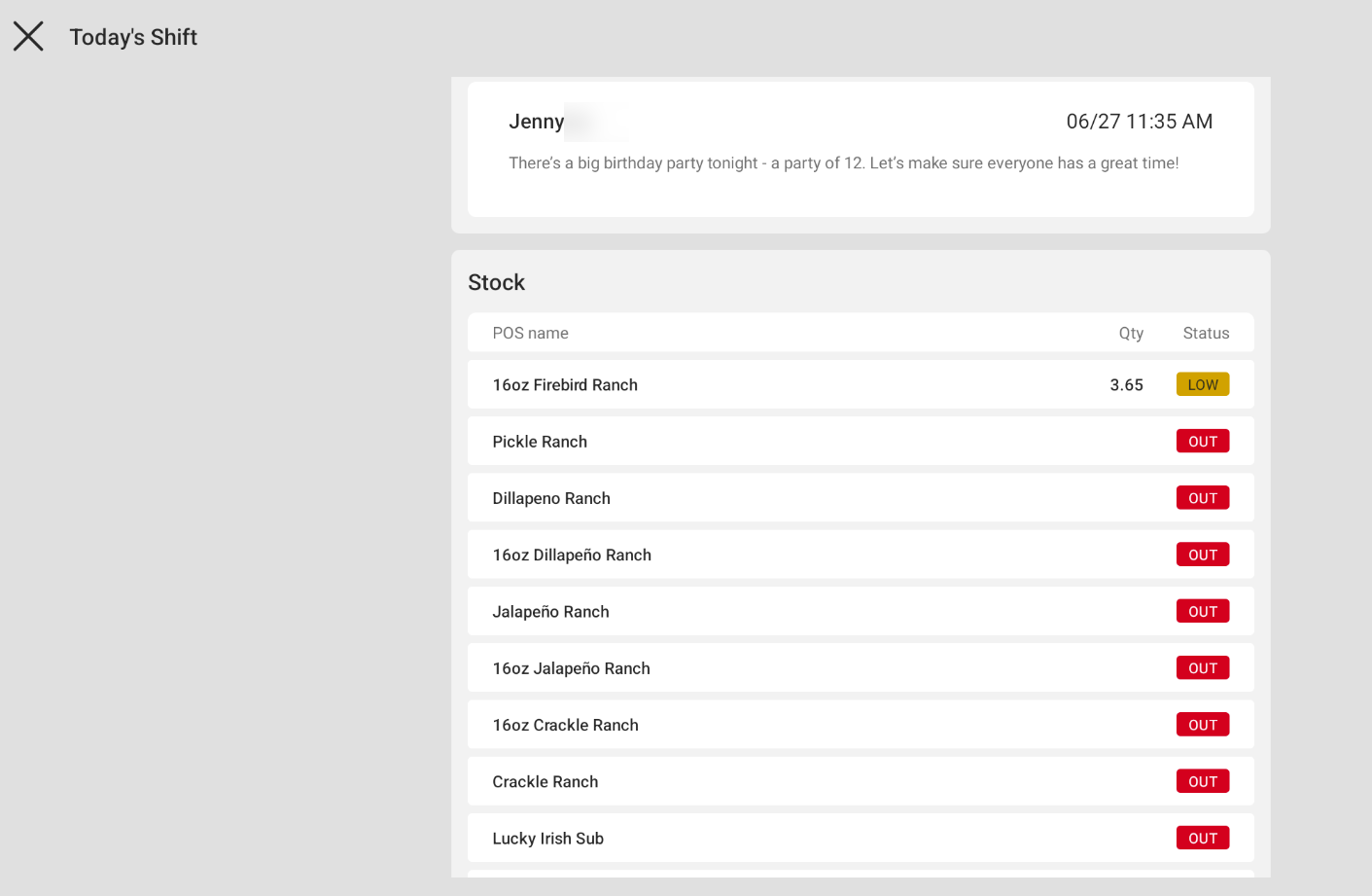Select the Jalapeño Ranch item
Image resolution: width=1372 pixels, height=896 pixels.
pyautogui.click(x=861, y=611)
